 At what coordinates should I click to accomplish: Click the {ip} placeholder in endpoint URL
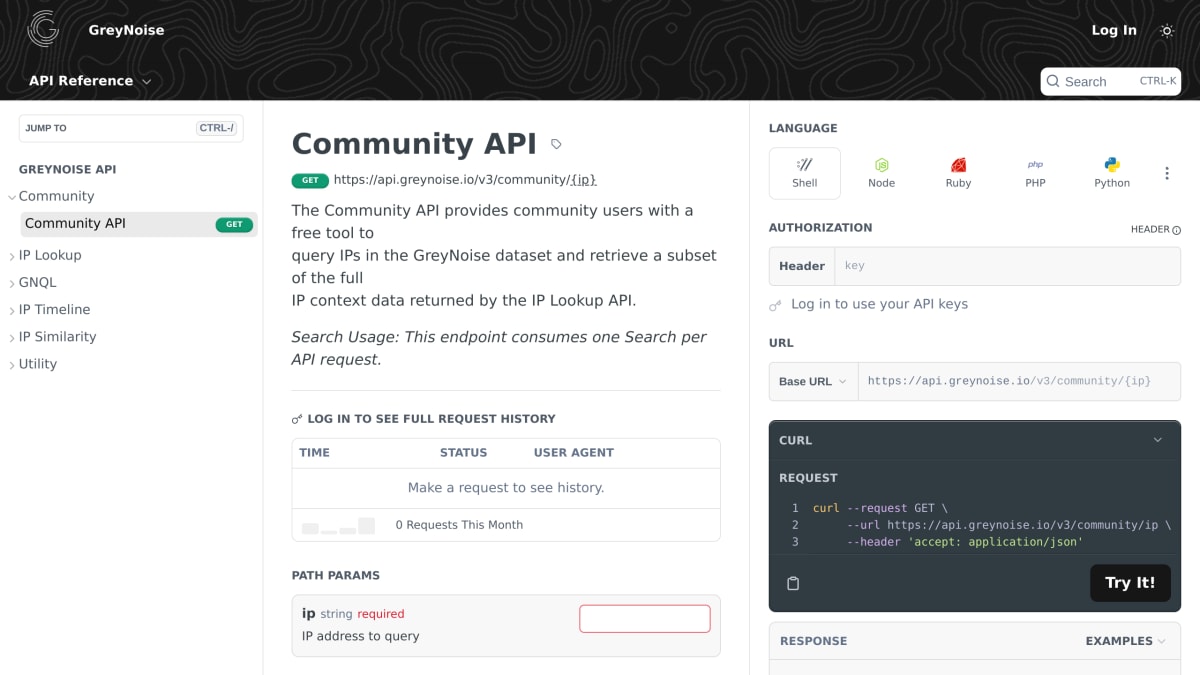pos(582,180)
